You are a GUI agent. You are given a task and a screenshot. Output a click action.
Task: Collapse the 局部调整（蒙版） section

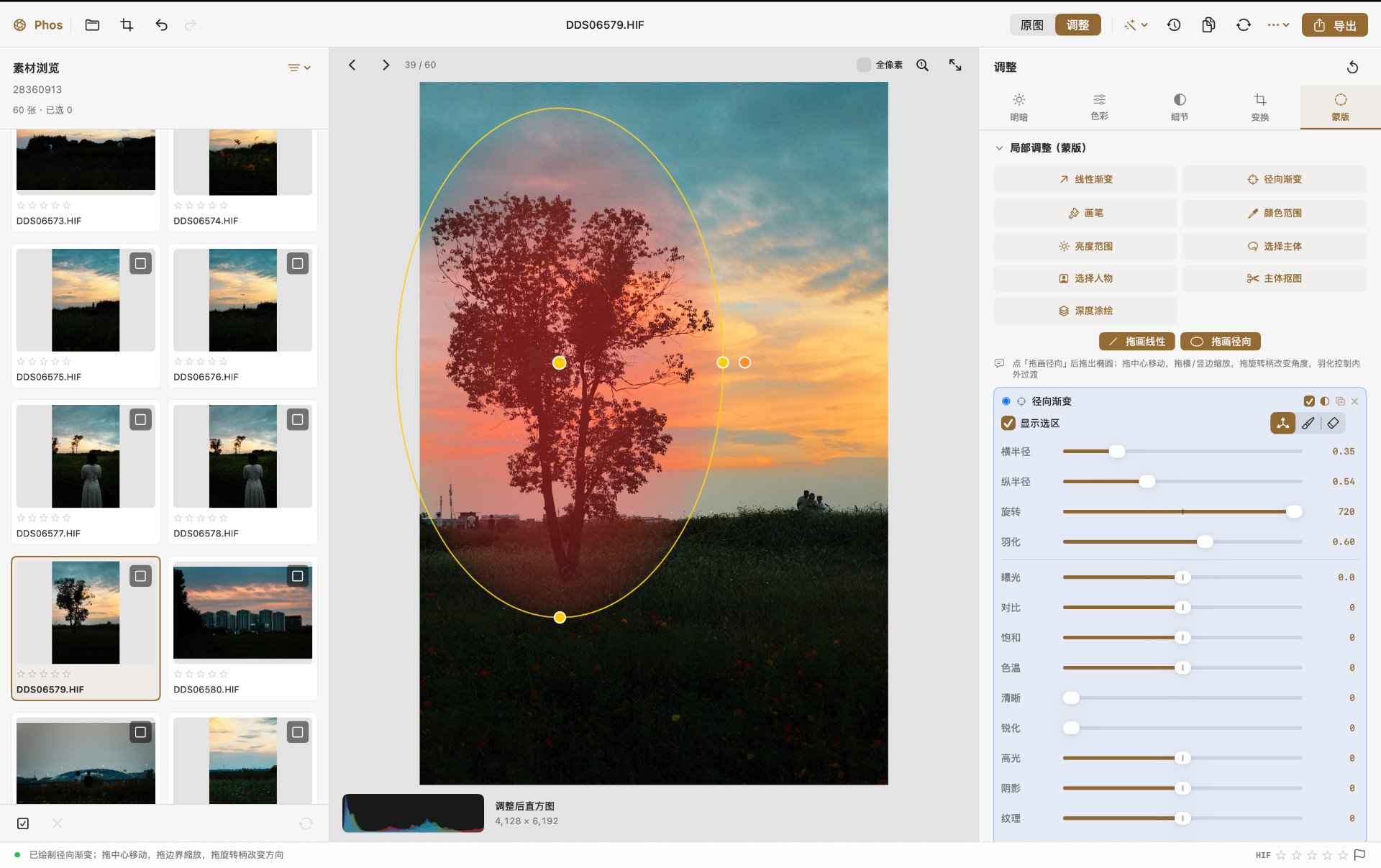[x=999, y=148]
